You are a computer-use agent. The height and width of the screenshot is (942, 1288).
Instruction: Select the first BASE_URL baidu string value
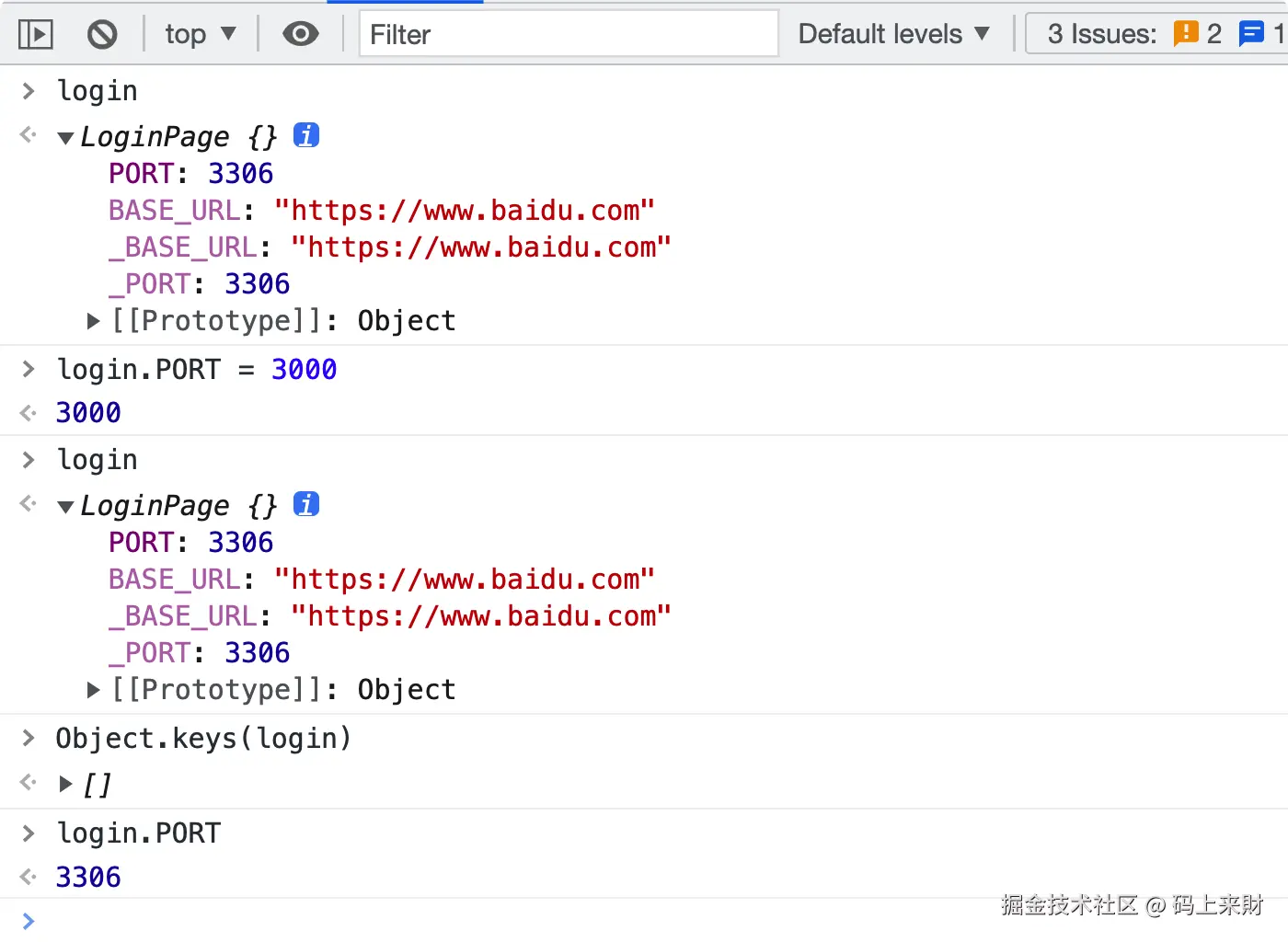pyautogui.click(x=465, y=211)
